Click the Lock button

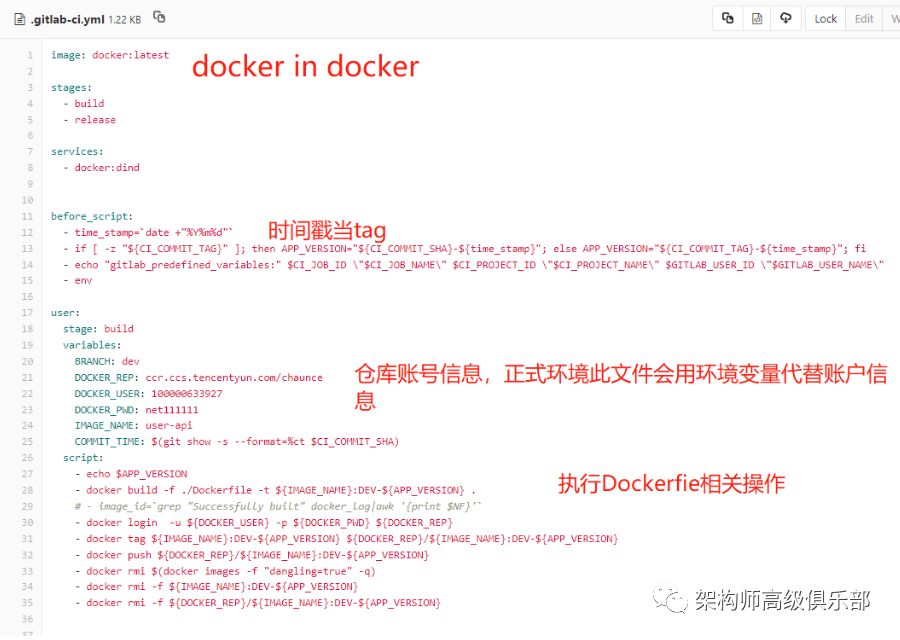click(x=824, y=17)
